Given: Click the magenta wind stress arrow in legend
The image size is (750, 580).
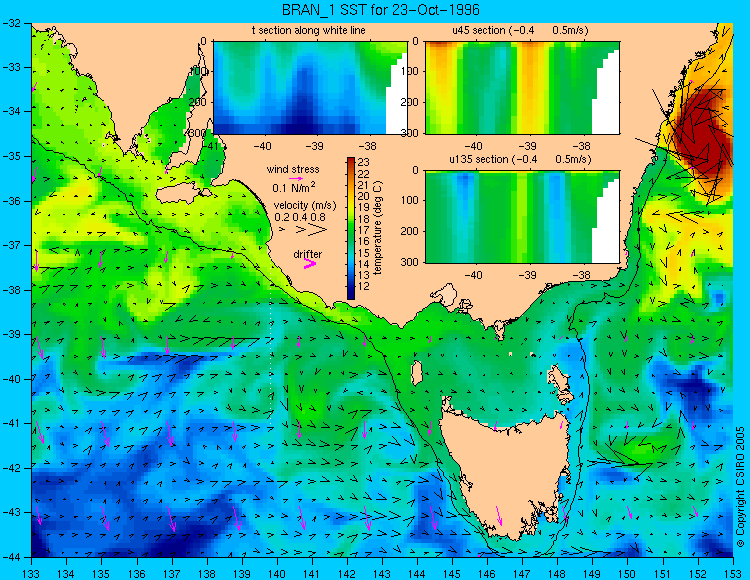Looking at the screenshot, I should [296, 178].
